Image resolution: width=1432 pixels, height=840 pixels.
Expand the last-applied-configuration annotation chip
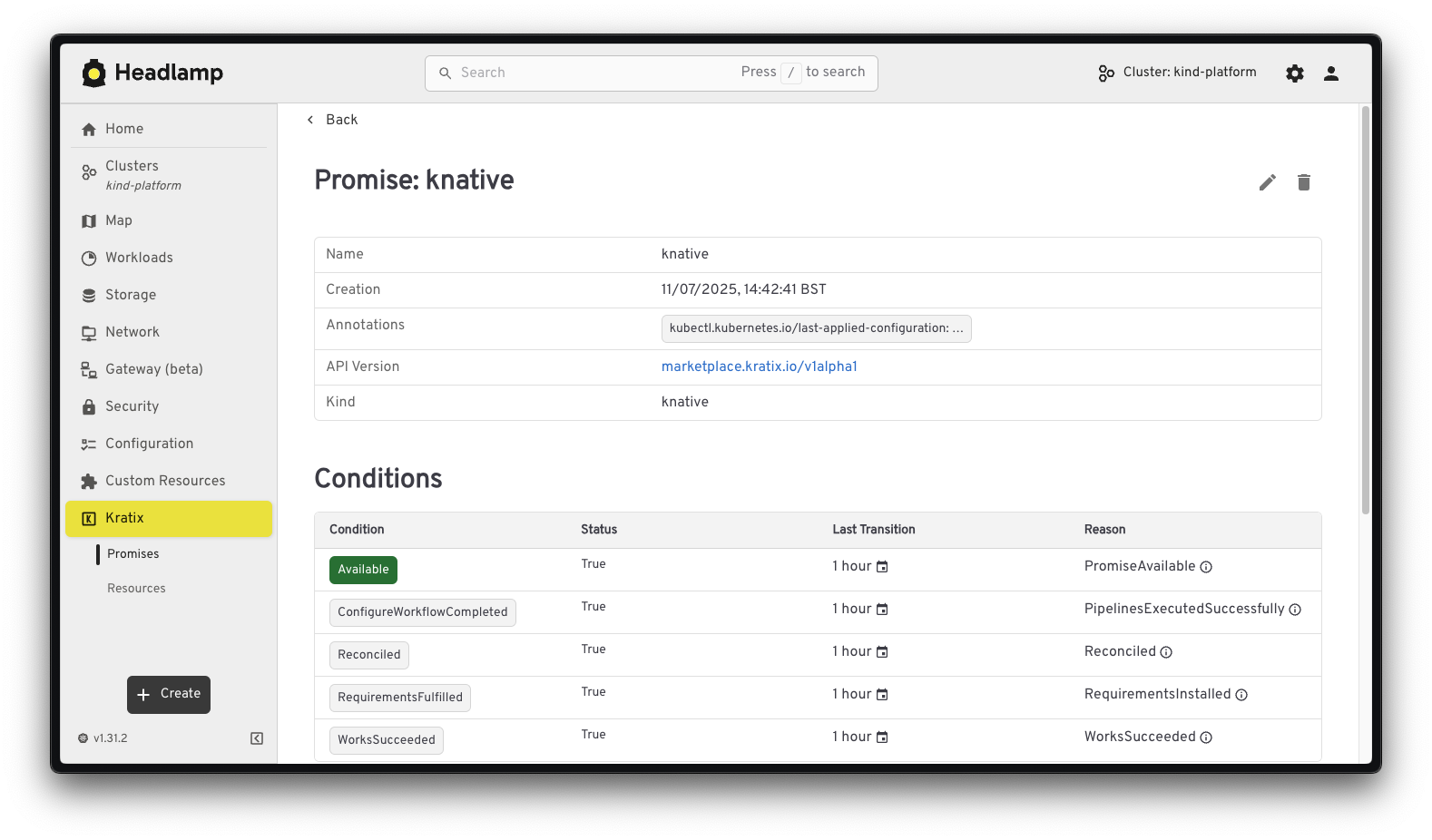click(817, 328)
